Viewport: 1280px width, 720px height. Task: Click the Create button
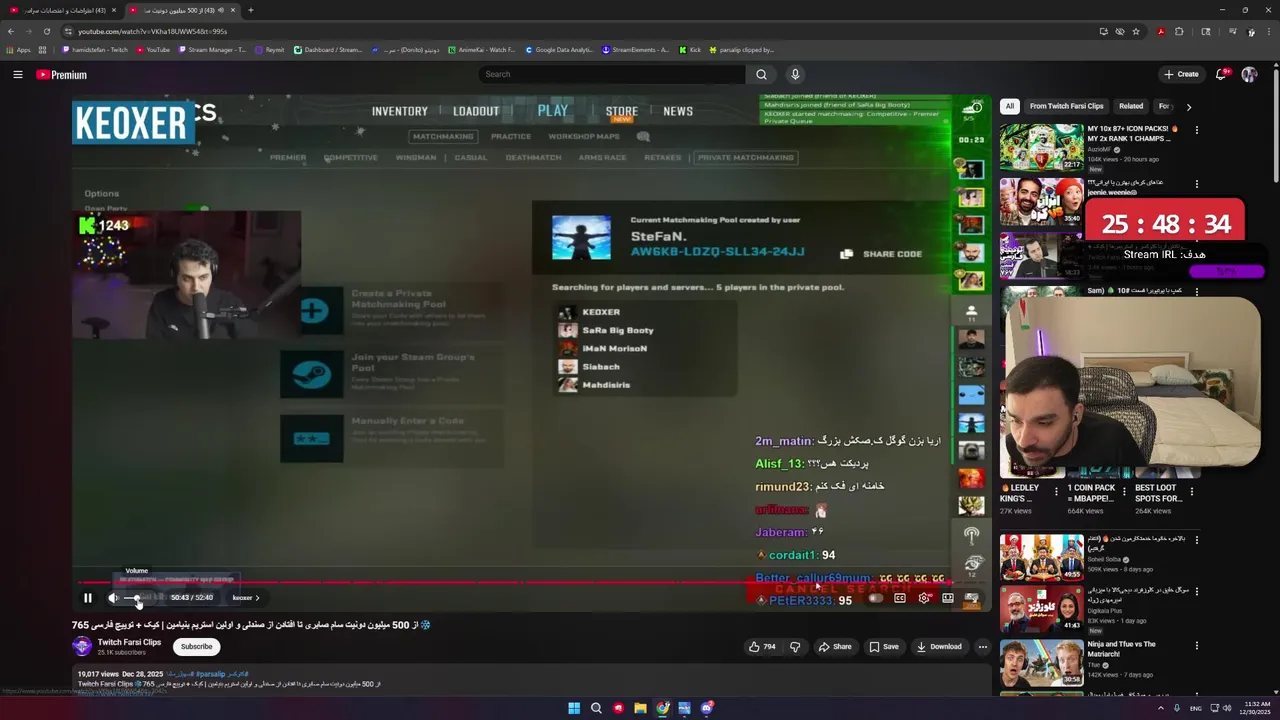(1181, 74)
